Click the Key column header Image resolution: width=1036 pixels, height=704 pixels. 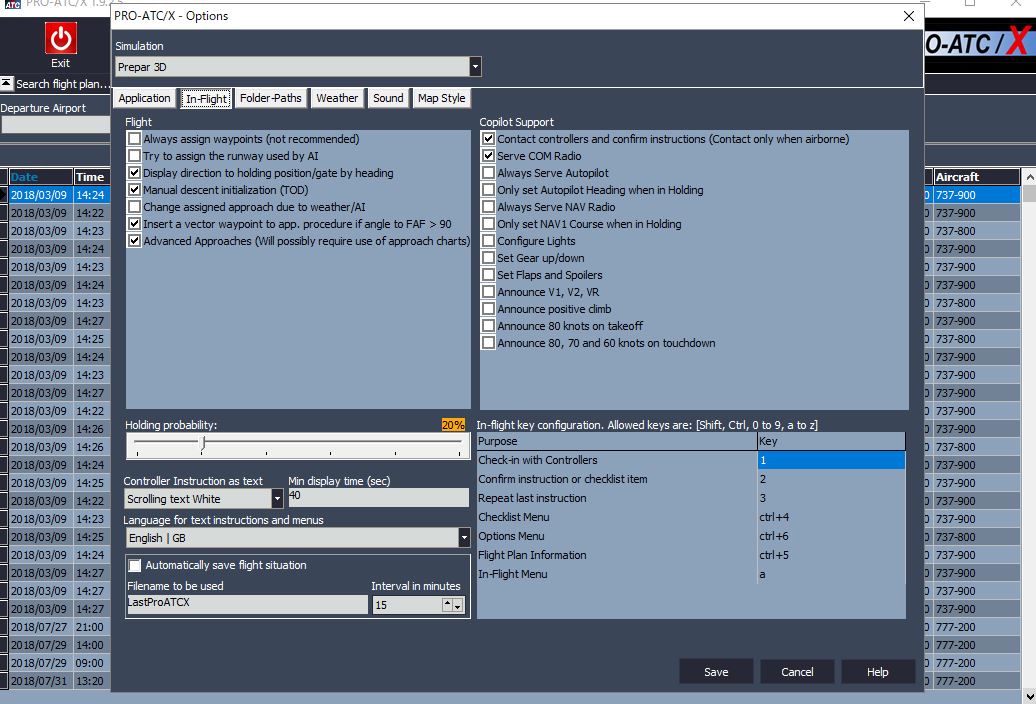[x=831, y=441]
